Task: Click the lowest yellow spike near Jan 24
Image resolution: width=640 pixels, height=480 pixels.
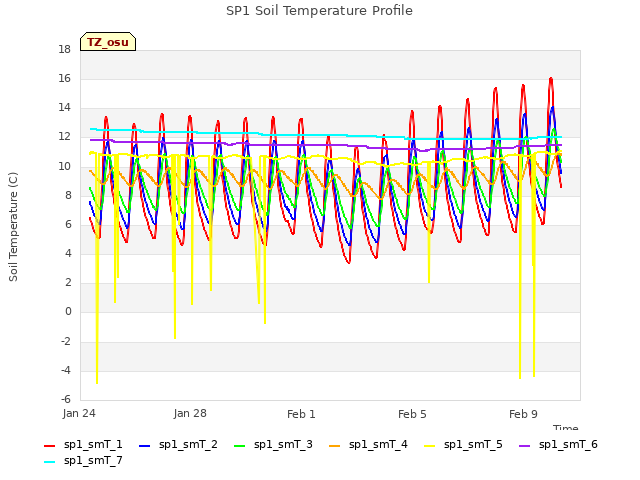Action: pyautogui.click(x=97, y=382)
